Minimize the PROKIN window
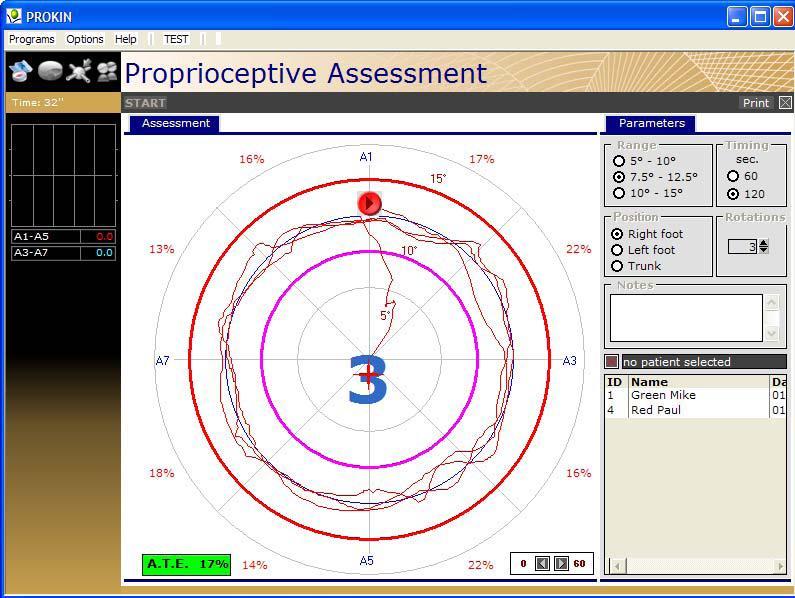 pos(736,17)
